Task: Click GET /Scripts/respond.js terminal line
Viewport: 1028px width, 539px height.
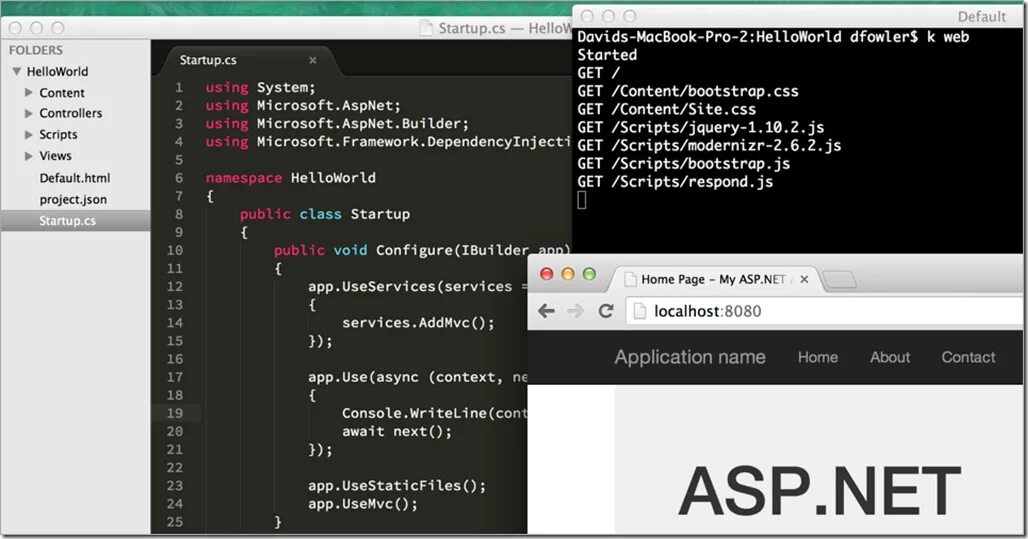Action: pos(675,182)
